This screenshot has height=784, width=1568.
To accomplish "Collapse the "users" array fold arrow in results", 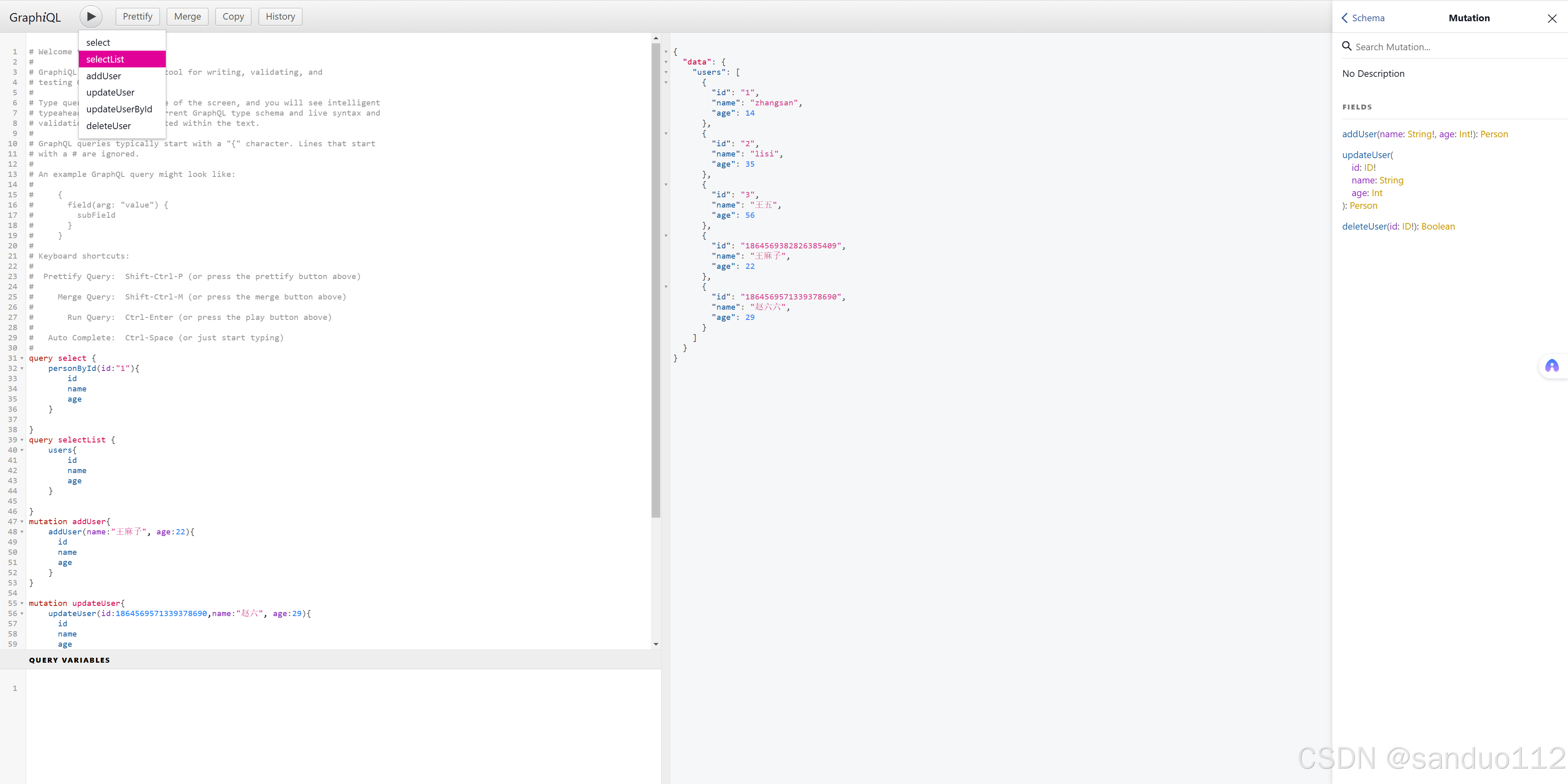I will pyautogui.click(x=666, y=72).
